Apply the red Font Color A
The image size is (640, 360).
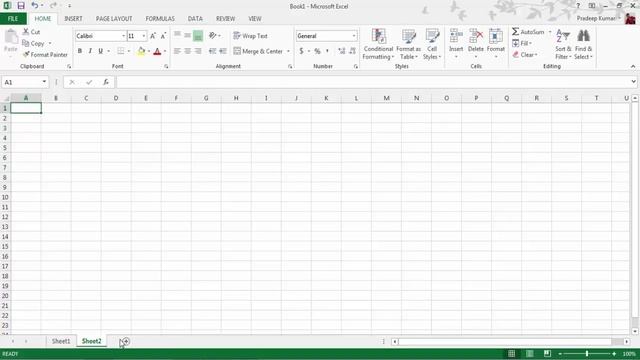coord(158,51)
